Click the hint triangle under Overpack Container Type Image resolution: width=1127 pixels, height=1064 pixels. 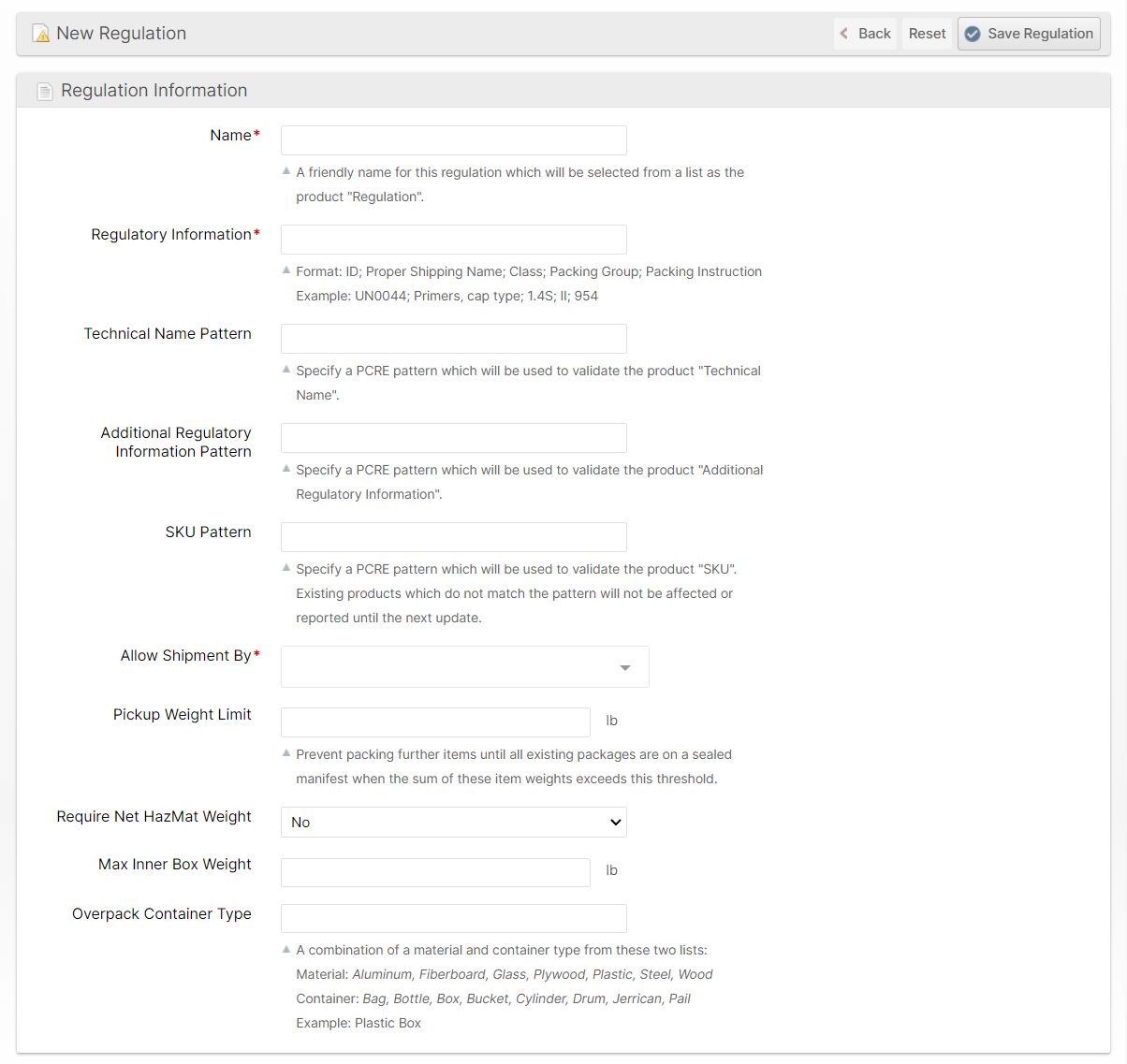[x=286, y=949]
